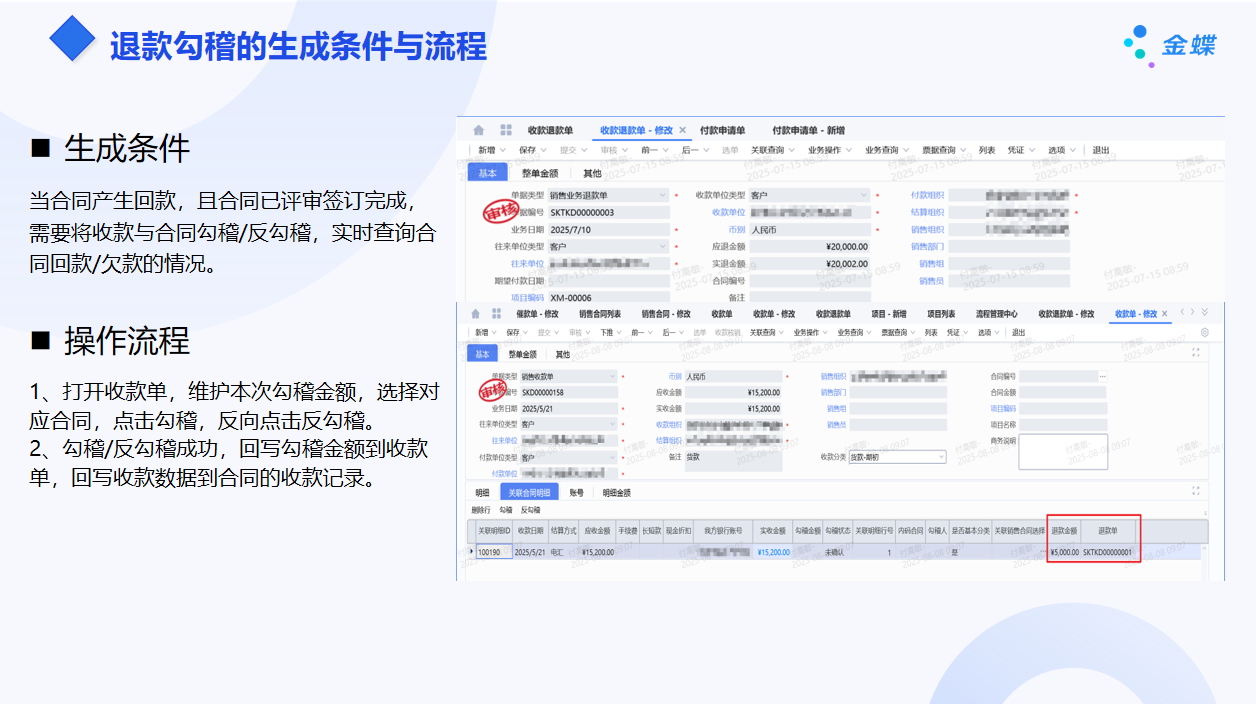1256x704 pixels.
Task: Click the tab list double-chevron icon
Action: (x=1204, y=313)
